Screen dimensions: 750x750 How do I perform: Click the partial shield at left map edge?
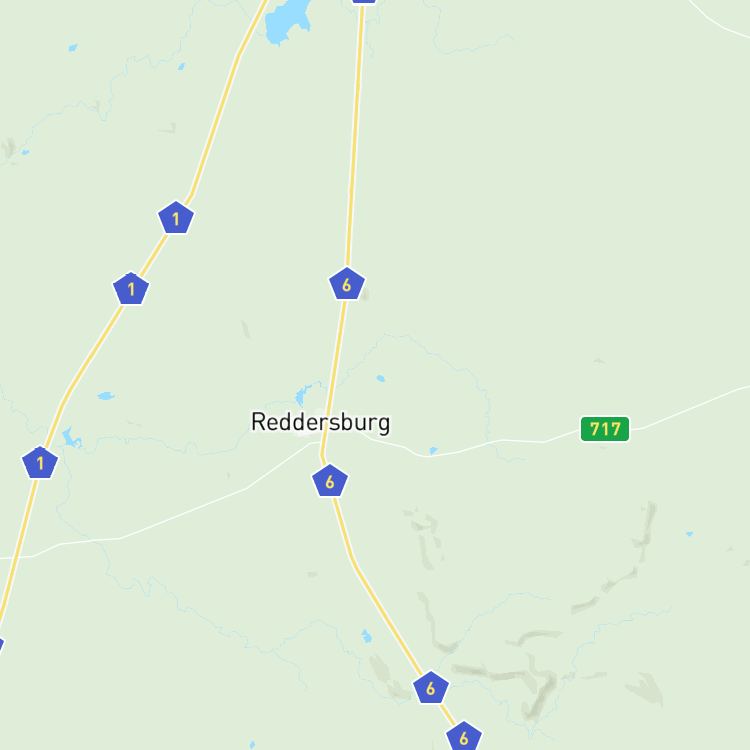click(x=1, y=645)
